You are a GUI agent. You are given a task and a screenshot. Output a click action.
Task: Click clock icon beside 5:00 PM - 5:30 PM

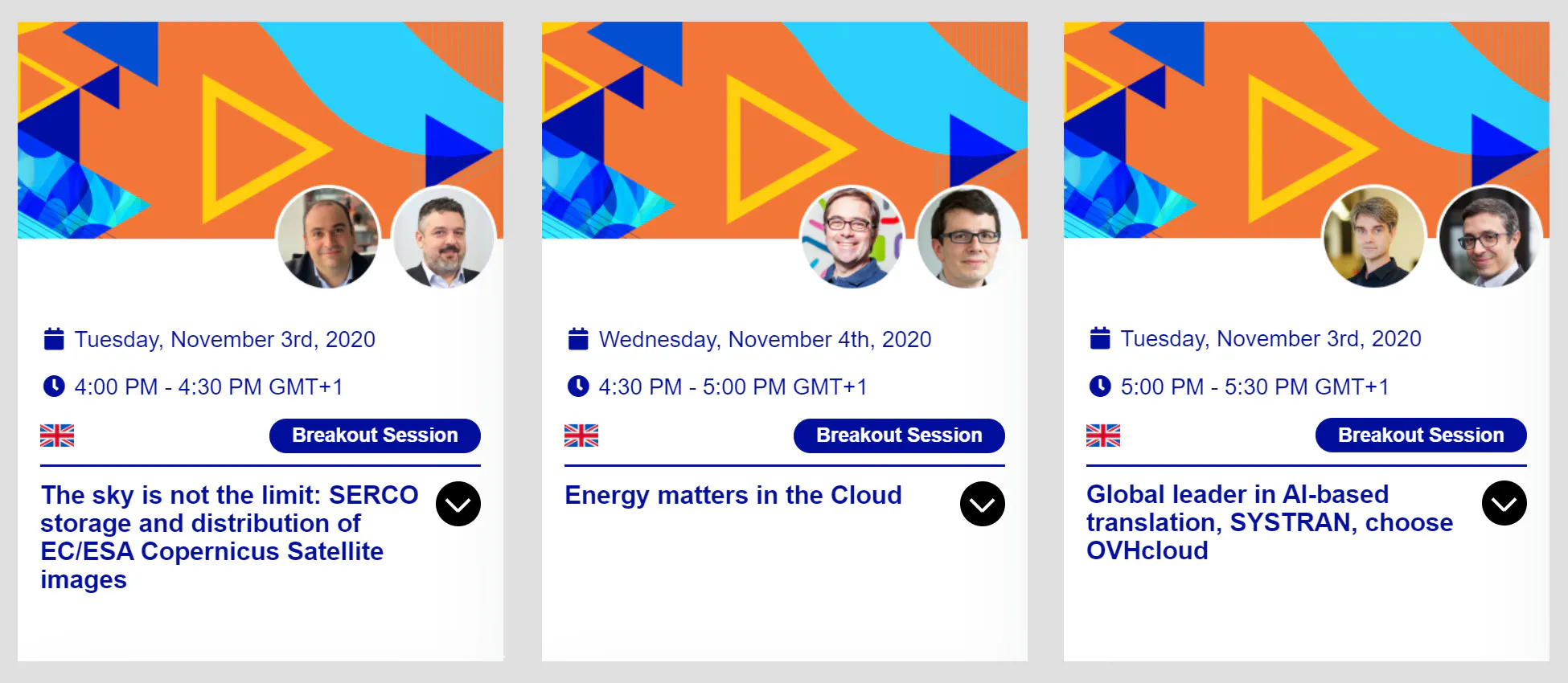coord(1100,386)
